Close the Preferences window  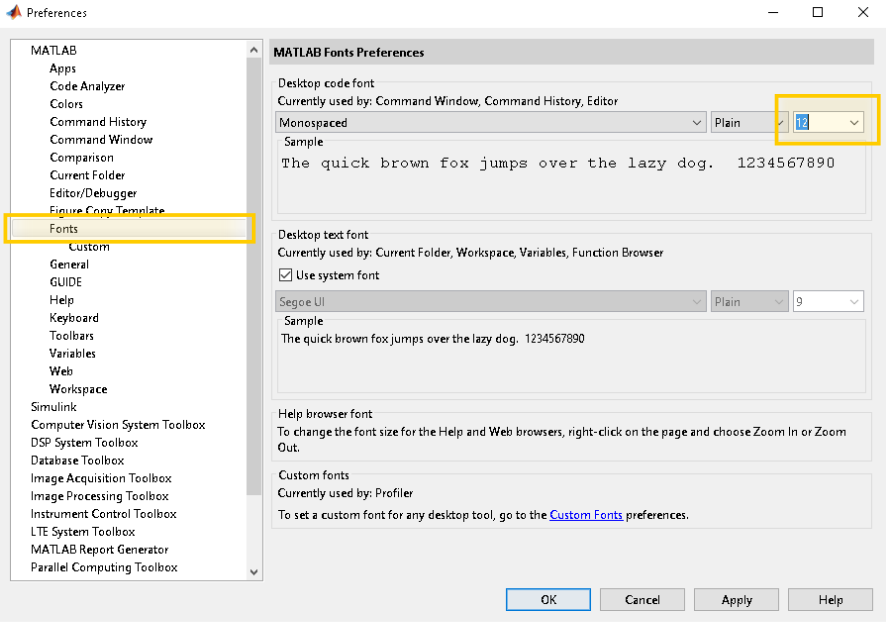[863, 12]
